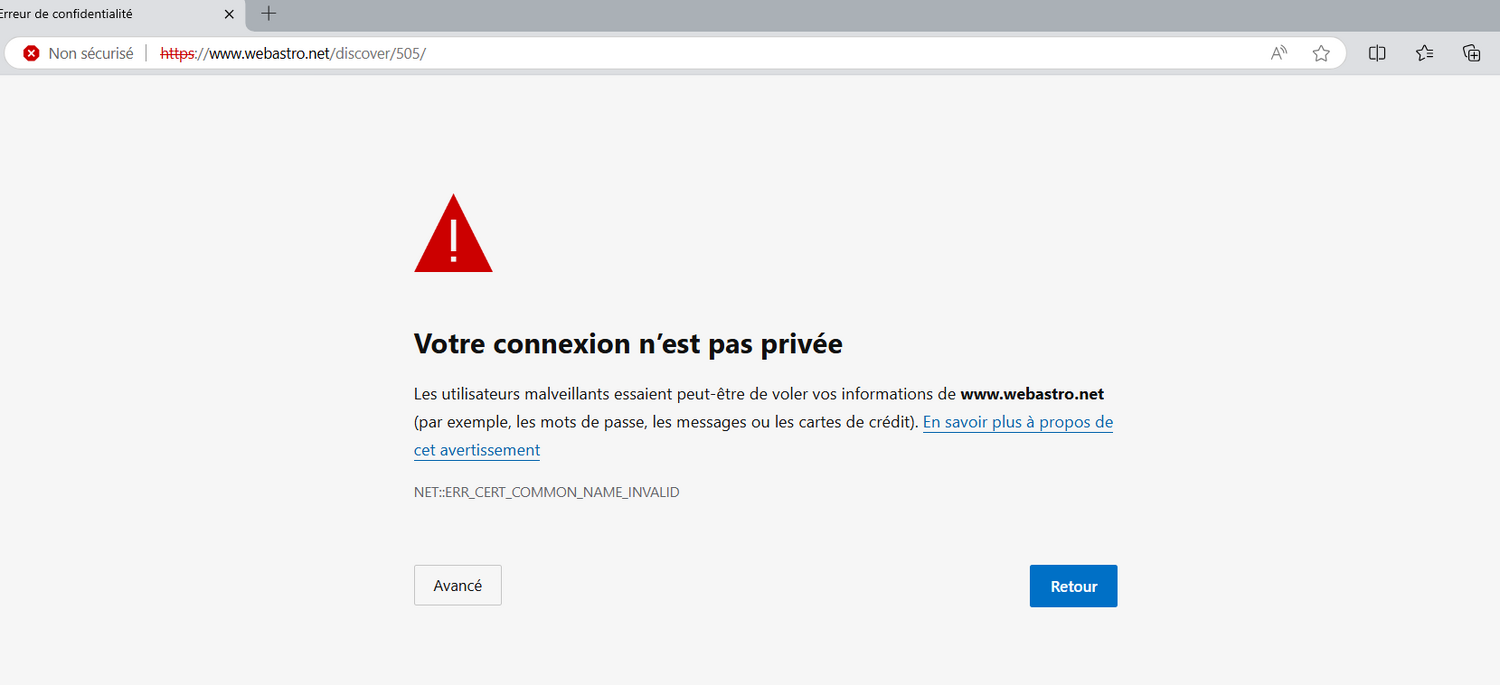Open a new tab with the plus icon
The width and height of the screenshot is (1500, 685).
click(268, 14)
